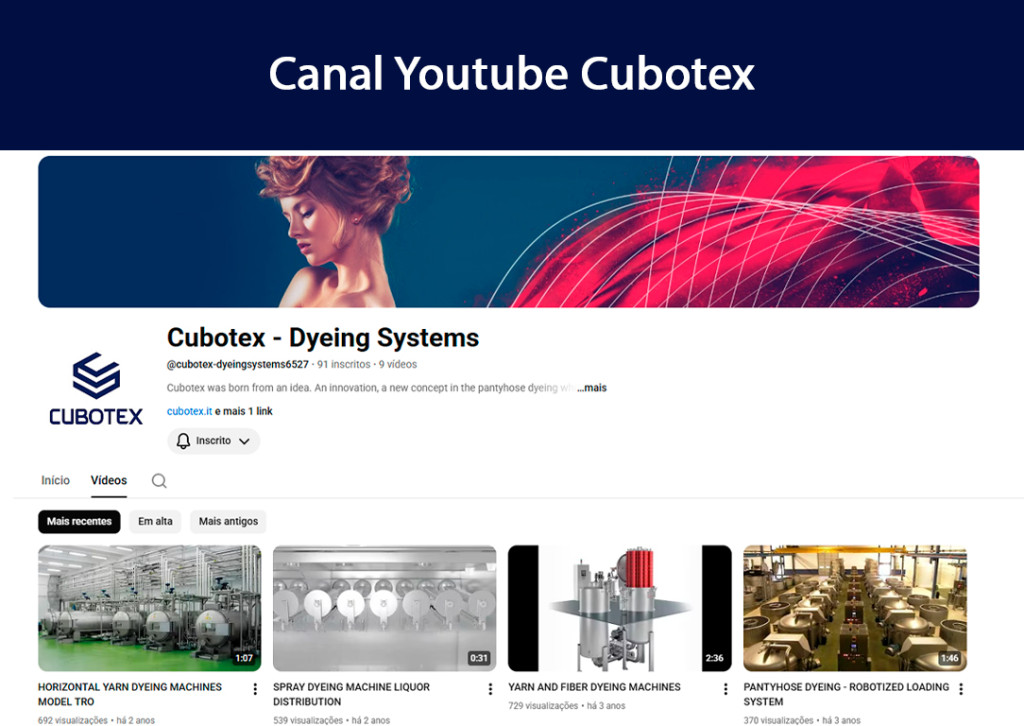Open options menu for Horizontal Yarn Dyeing video

pos(255,689)
